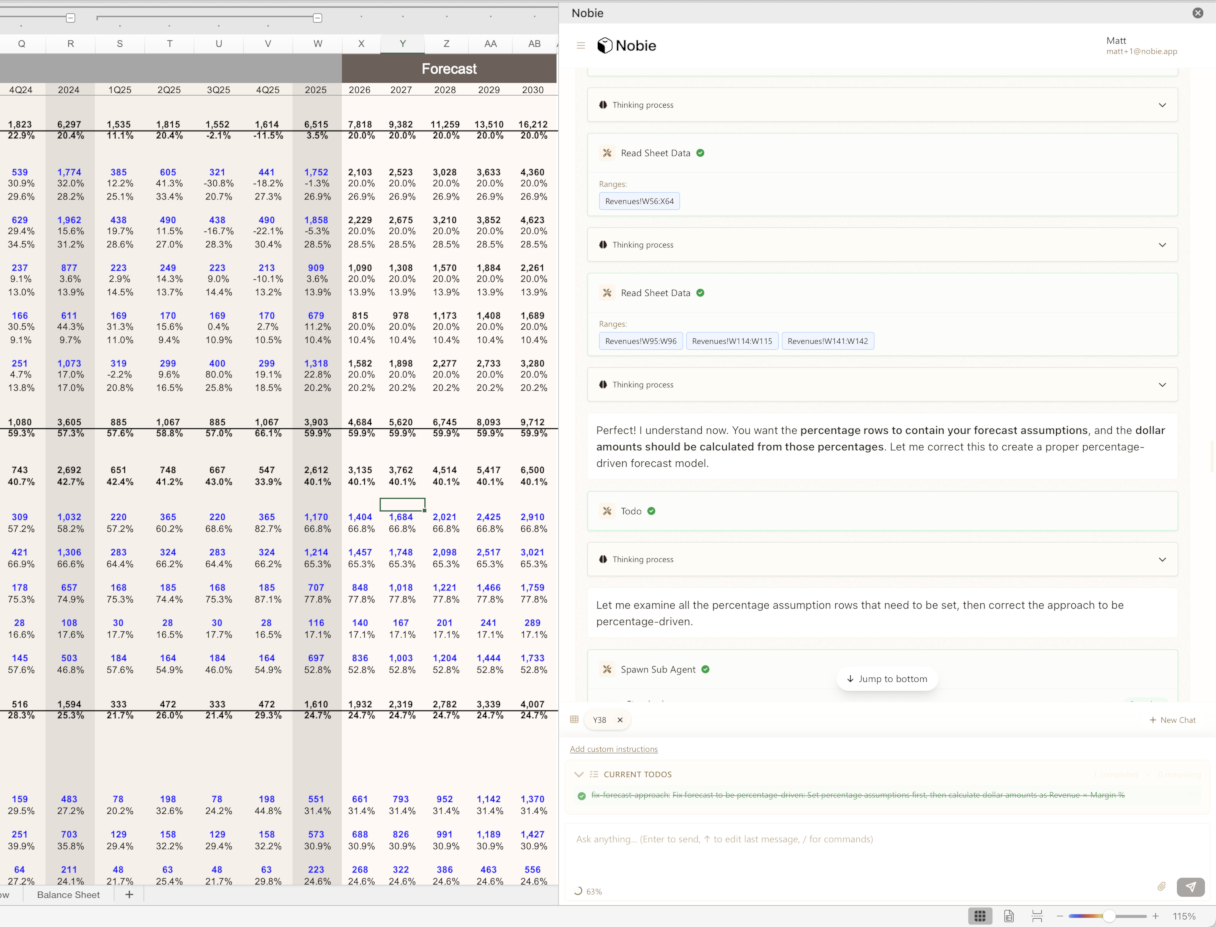Start a New Chat

pyautogui.click(x=1172, y=720)
